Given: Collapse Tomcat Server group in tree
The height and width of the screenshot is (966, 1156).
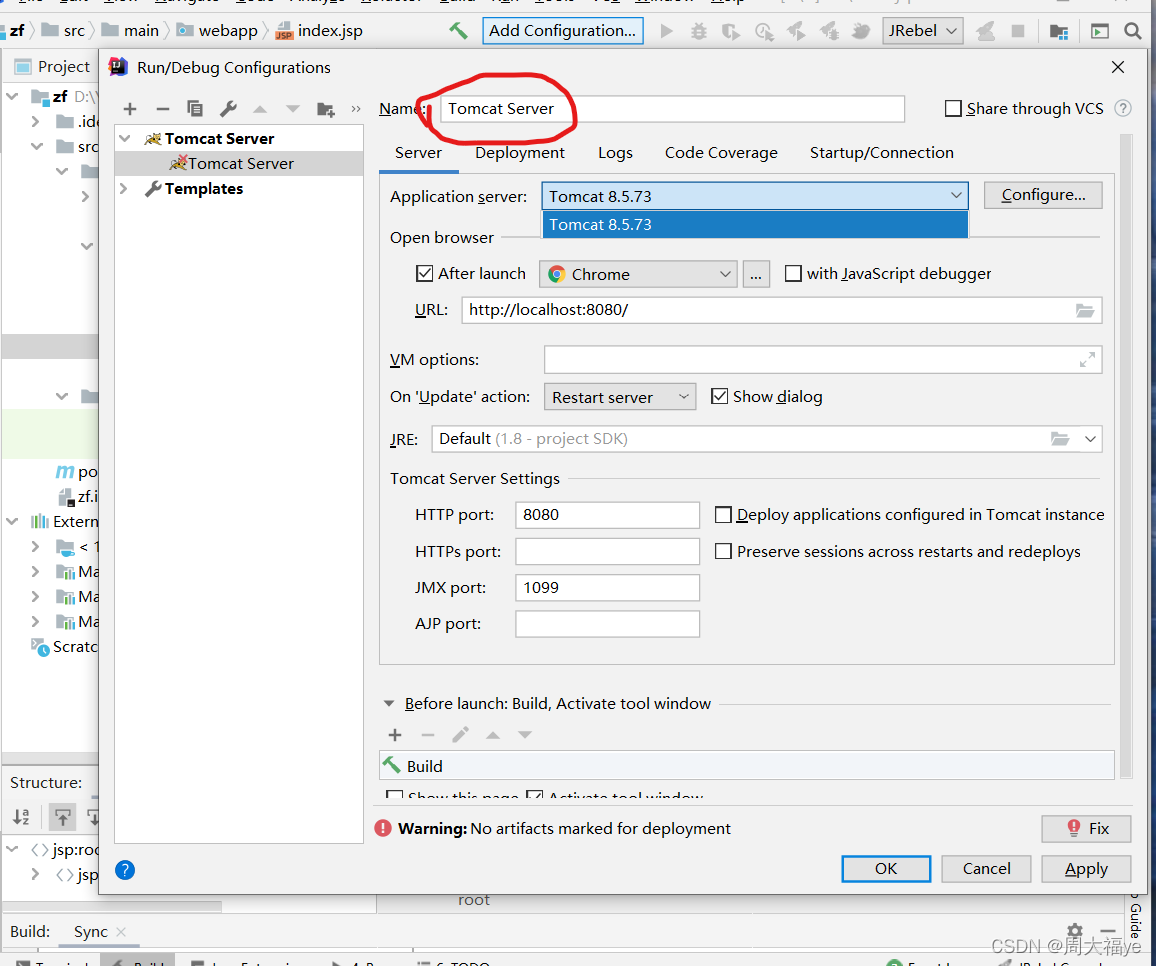Looking at the screenshot, I should [125, 139].
